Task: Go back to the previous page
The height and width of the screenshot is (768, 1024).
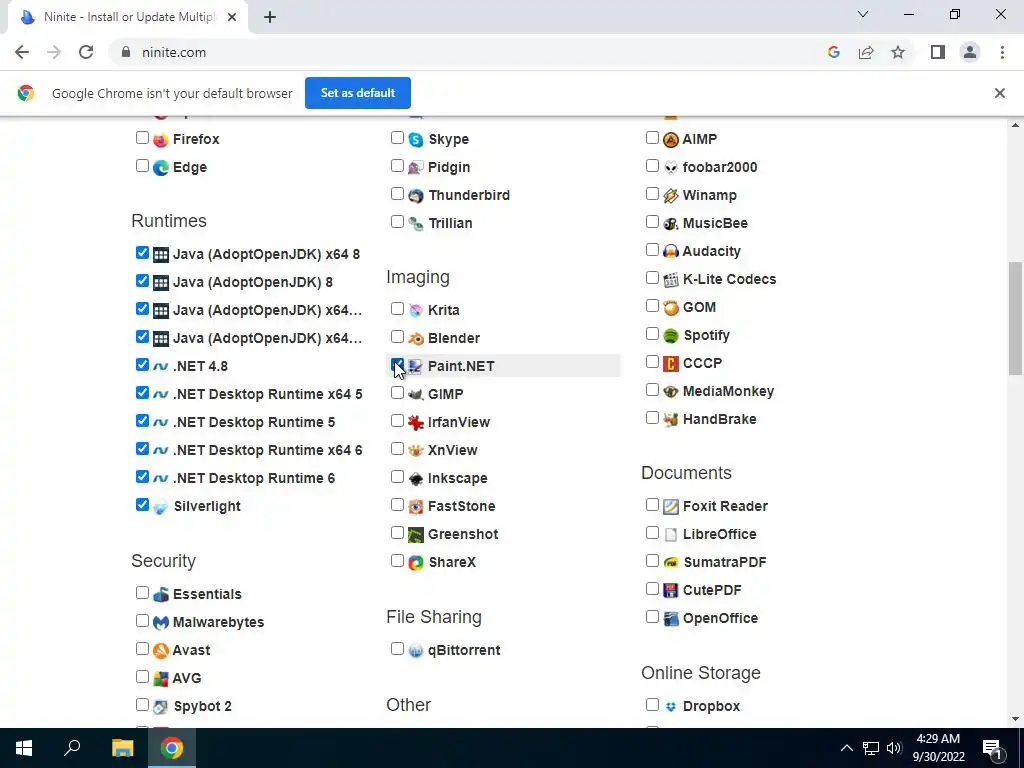Action: [22, 52]
